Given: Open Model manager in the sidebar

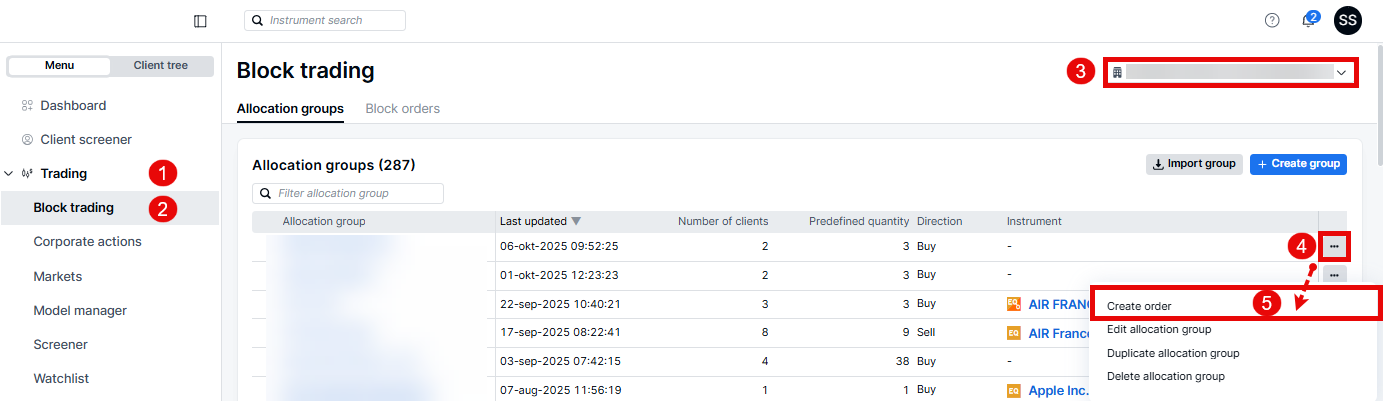Looking at the screenshot, I should [80, 310].
